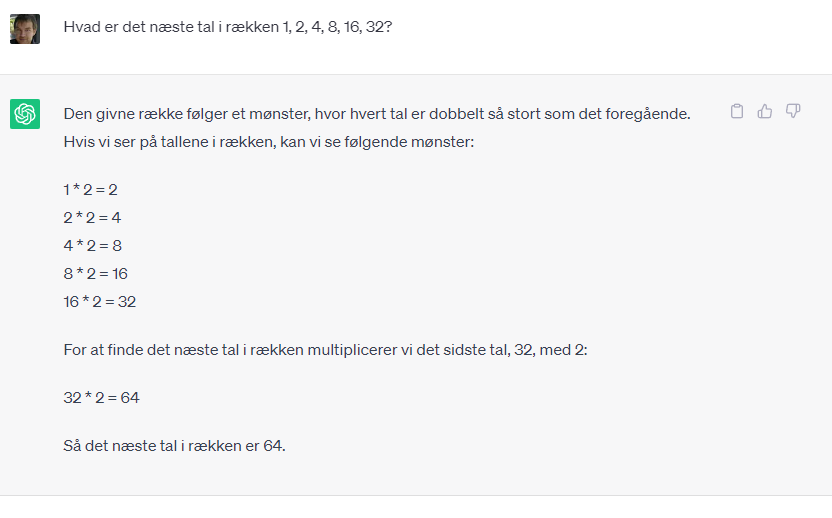Click the question starting with "Hvad er det næste tal"

click(227, 27)
